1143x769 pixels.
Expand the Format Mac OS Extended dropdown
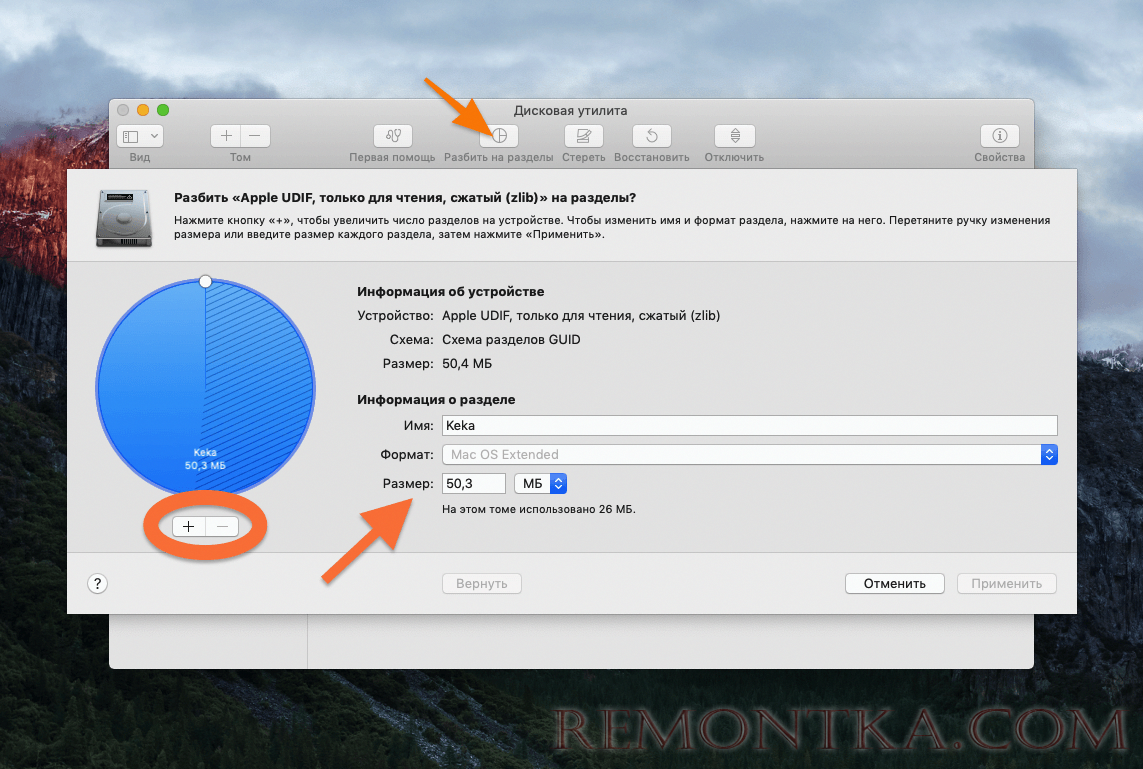click(1049, 455)
